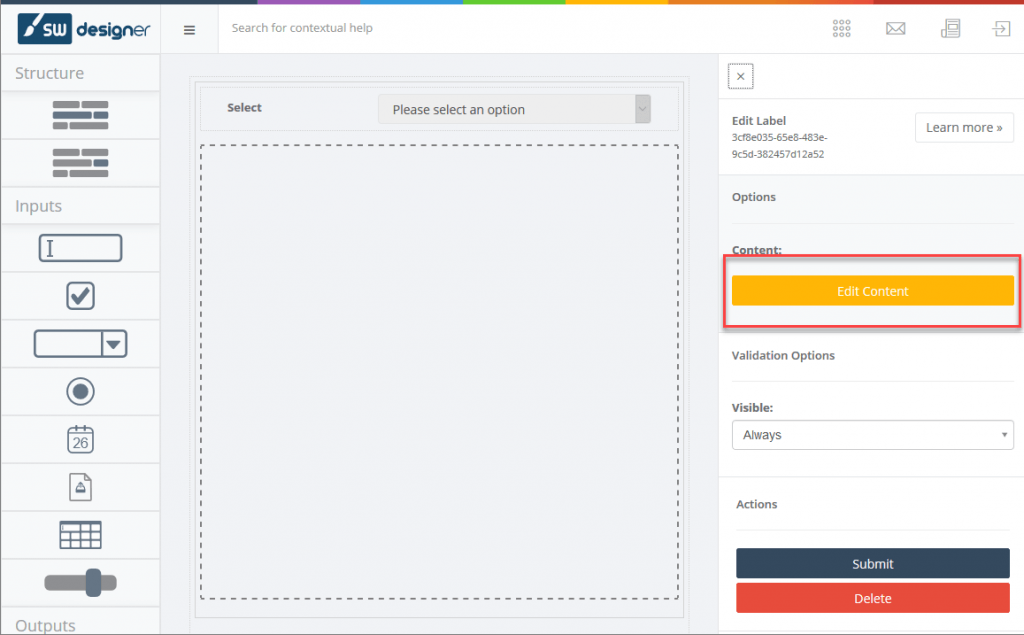Image resolution: width=1024 pixels, height=635 pixels.
Task: Click the label ID text 3cf8e035
Action: 779,146
